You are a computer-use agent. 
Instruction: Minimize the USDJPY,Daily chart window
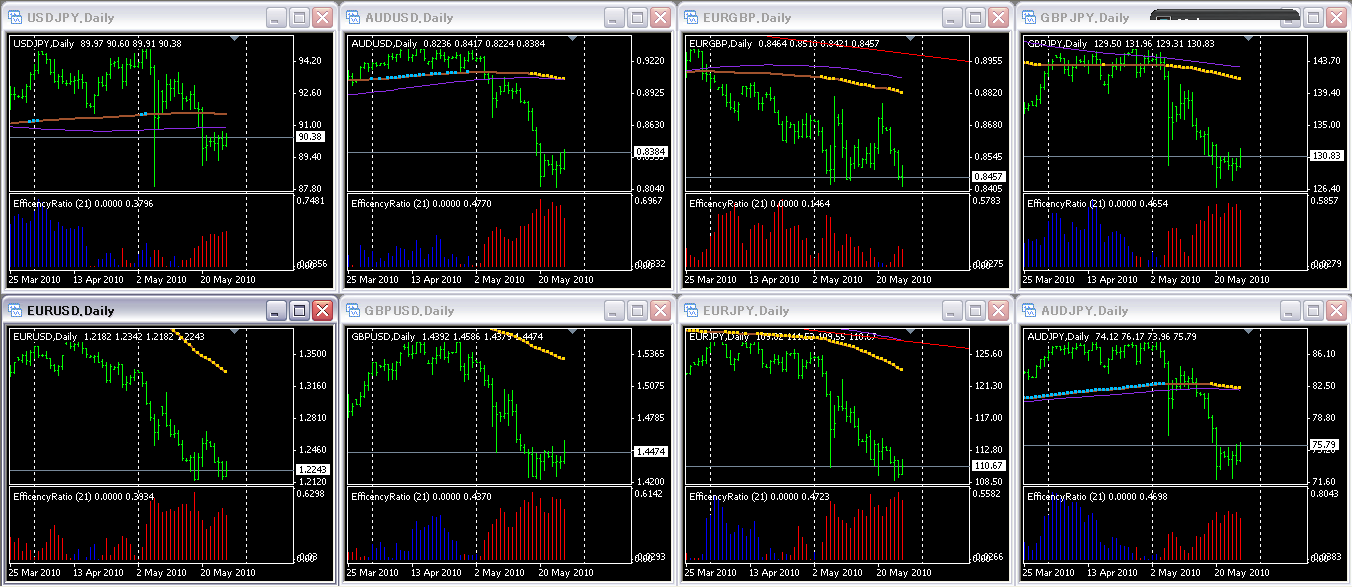pyautogui.click(x=277, y=18)
